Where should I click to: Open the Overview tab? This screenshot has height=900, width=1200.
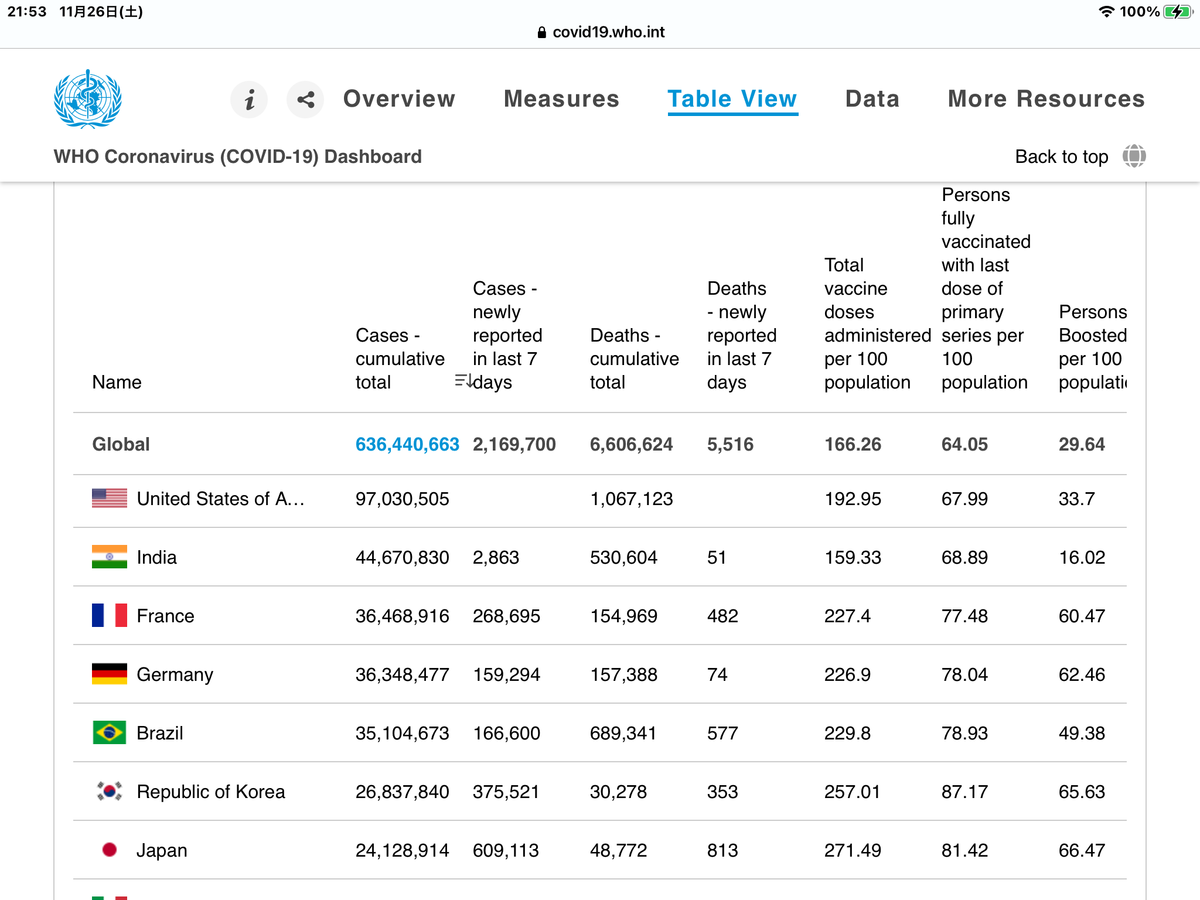coord(399,99)
